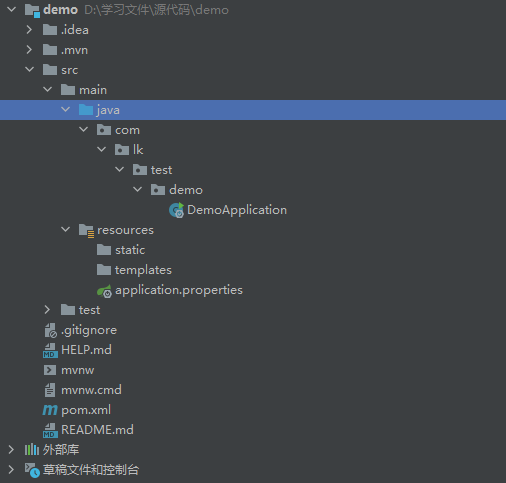506x483 pixels.
Task: Select the pom.xml file
Action: click(x=86, y=410)
